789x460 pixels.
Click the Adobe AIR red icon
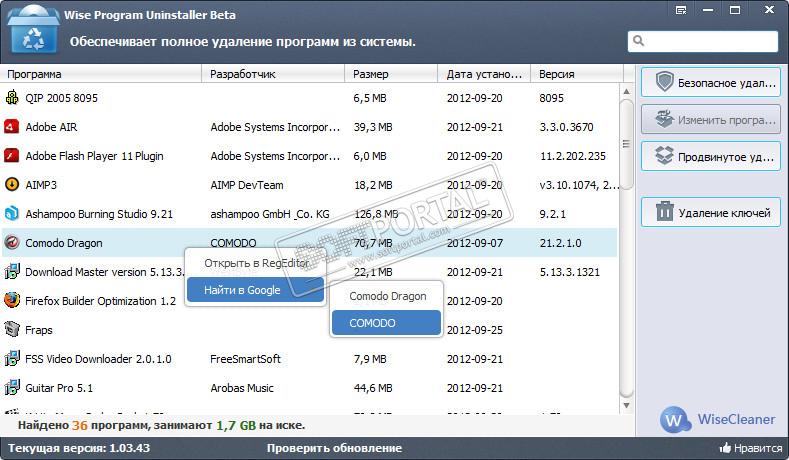point(12,126)
